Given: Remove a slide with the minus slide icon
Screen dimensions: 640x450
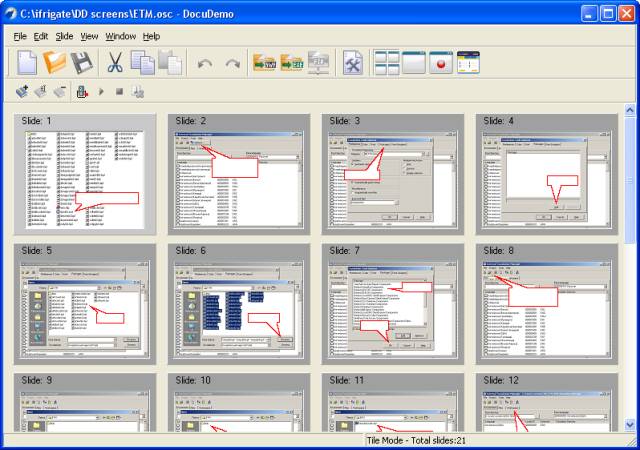Looking at the screenshot, I should pyautogui.click(x=60, y=91).
